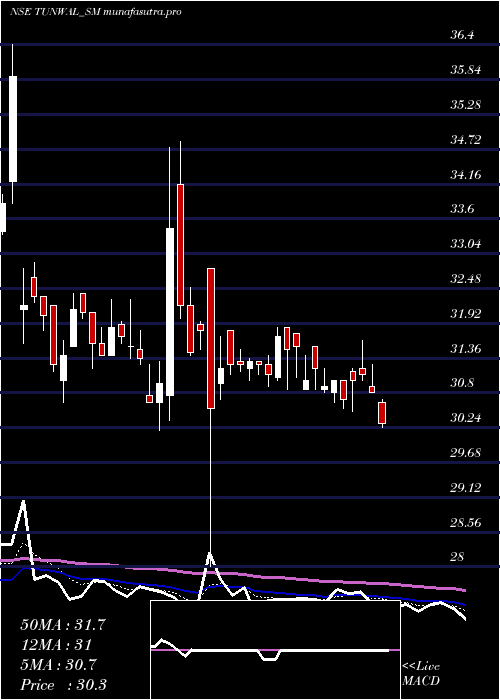The height and width of the screenshot is (700, 500).
Task: Click the 30.24 price axis label
Action: 466,418
